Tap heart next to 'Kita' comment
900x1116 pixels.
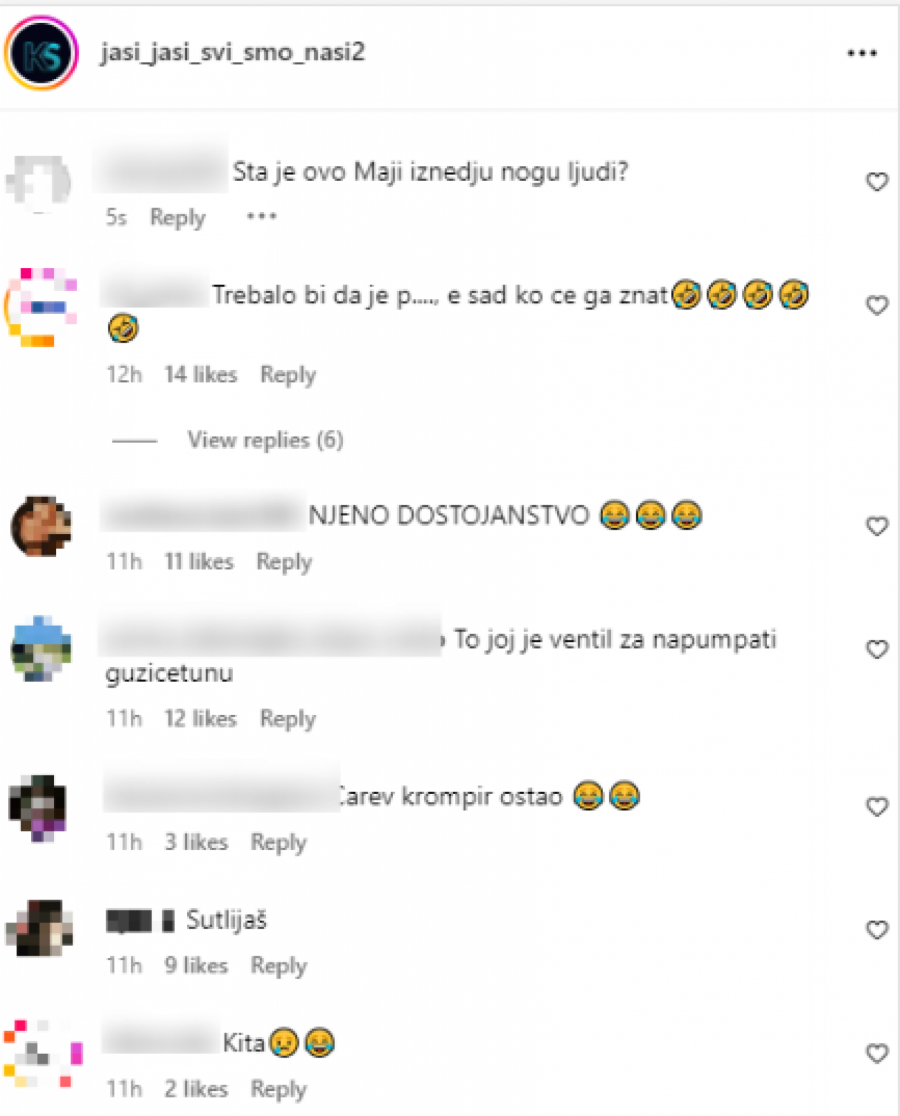877,1053
